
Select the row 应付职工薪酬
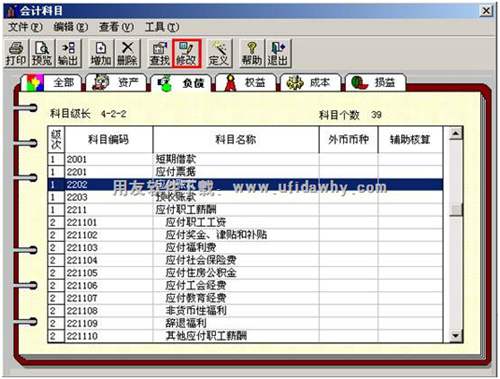click(x=245, y=210)
